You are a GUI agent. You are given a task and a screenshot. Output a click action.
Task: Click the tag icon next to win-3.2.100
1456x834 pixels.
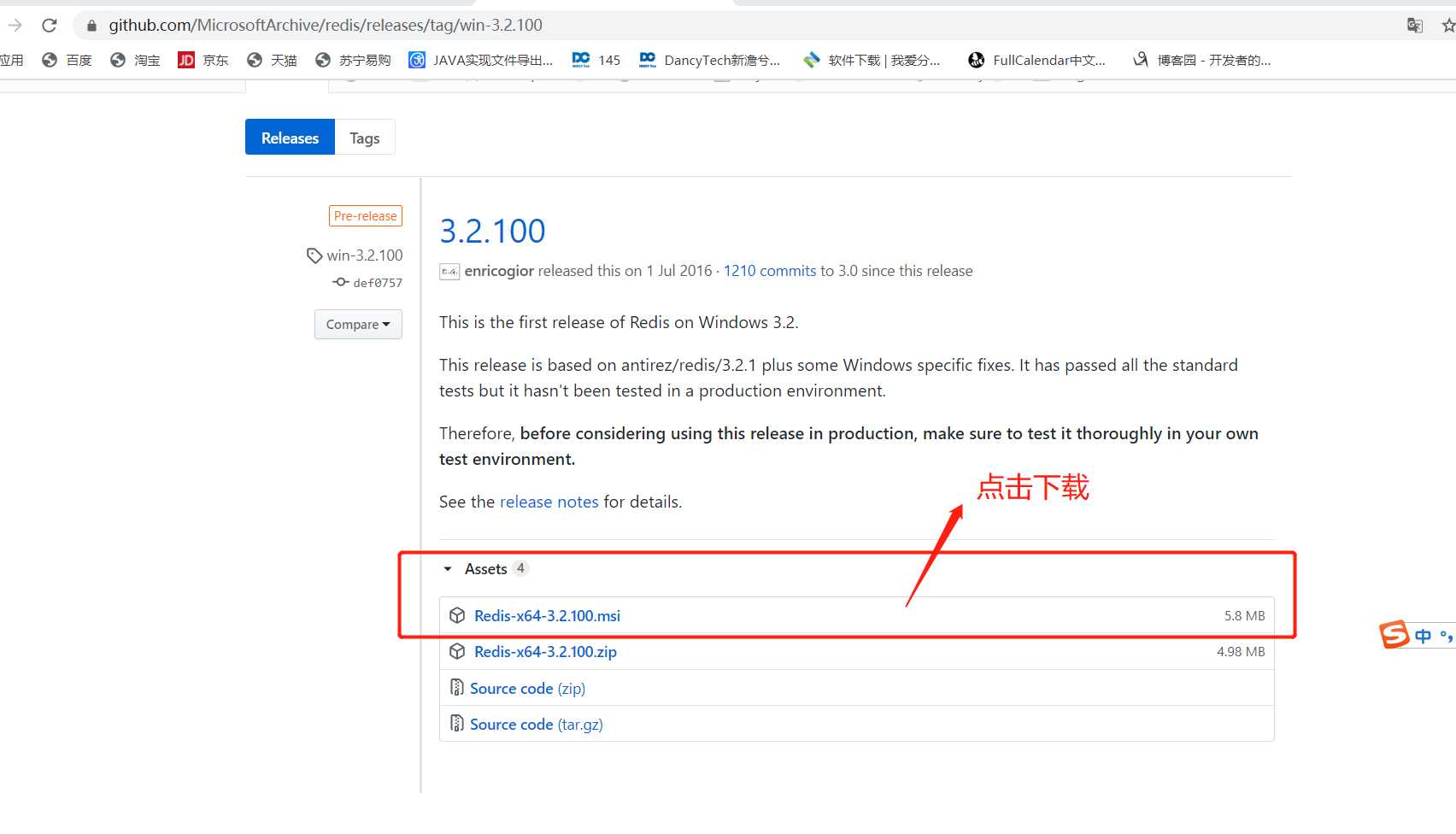[x=314, y=255]
